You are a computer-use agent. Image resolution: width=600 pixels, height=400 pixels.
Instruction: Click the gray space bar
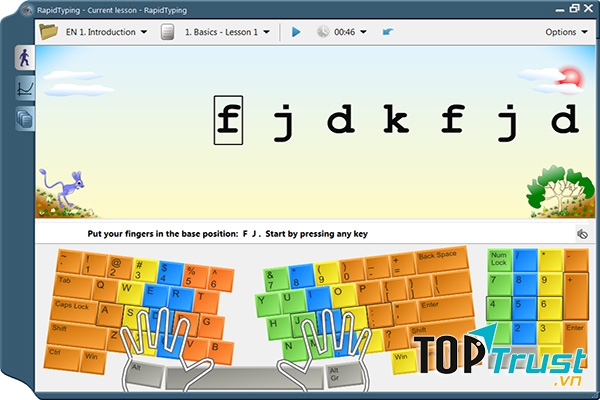pyautogui.click(x=245, y=378)
